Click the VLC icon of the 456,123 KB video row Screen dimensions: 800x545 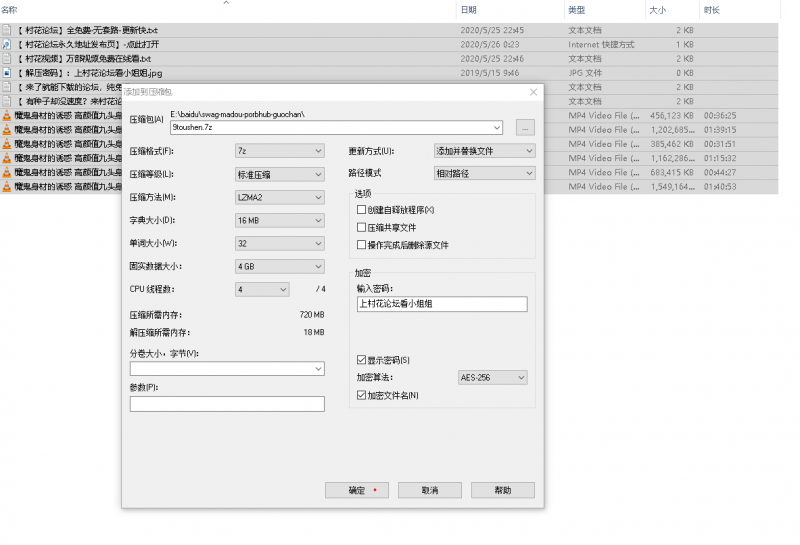pos(6,115)
